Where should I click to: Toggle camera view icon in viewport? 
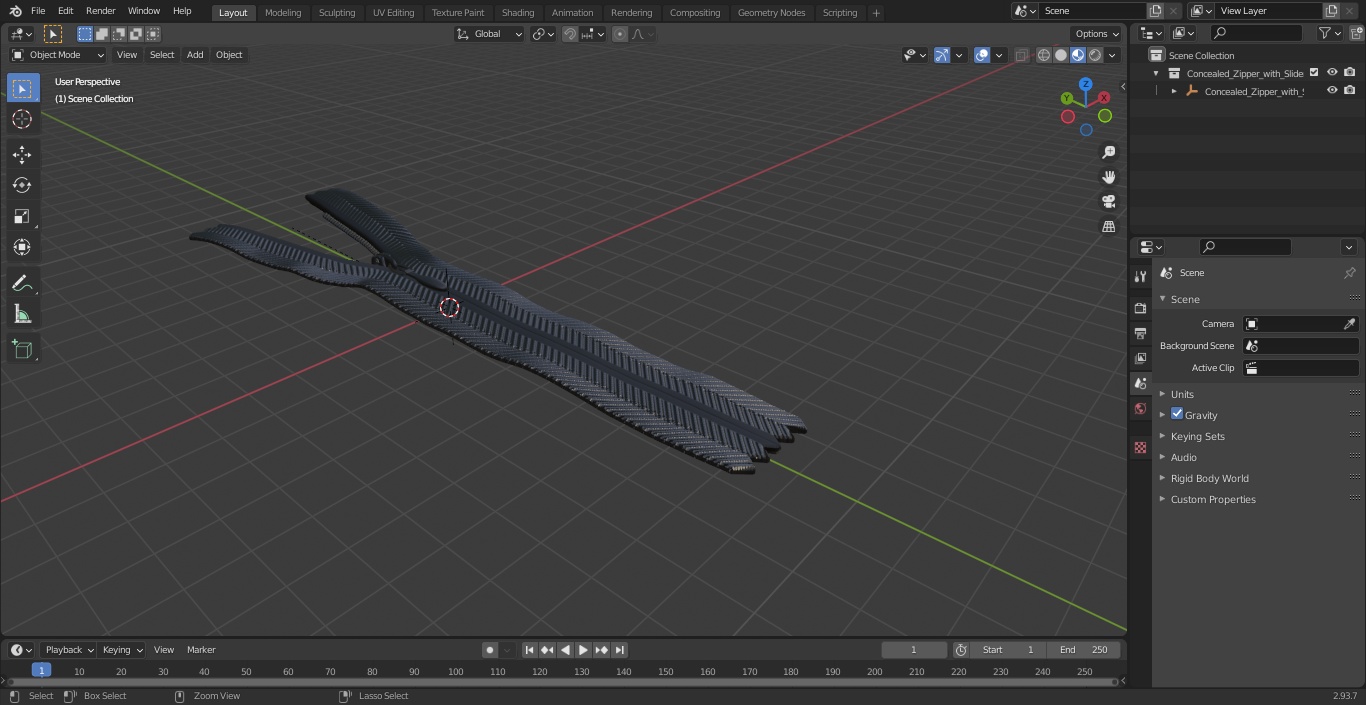coord(1109,201)
